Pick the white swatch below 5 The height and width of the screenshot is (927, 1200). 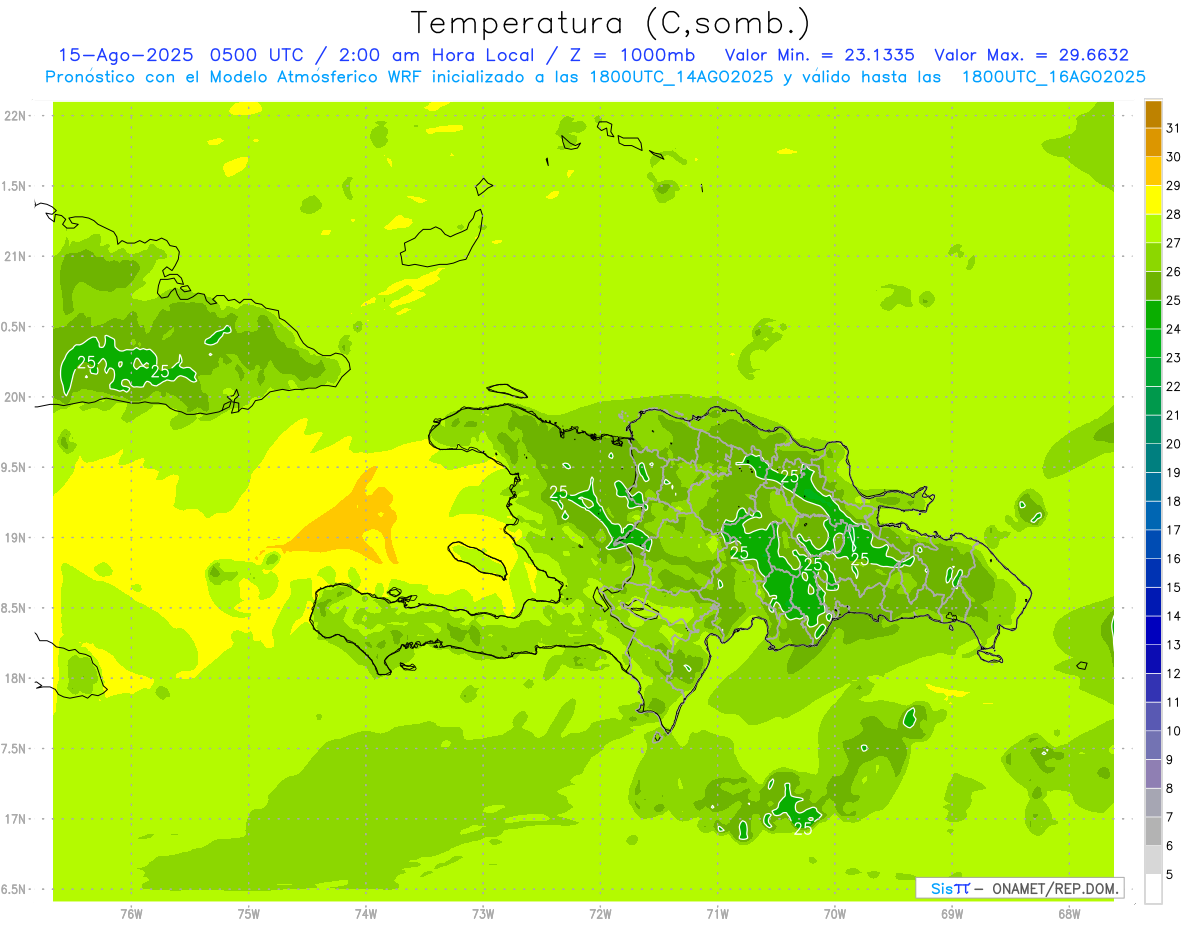(x=1153, y=888)
